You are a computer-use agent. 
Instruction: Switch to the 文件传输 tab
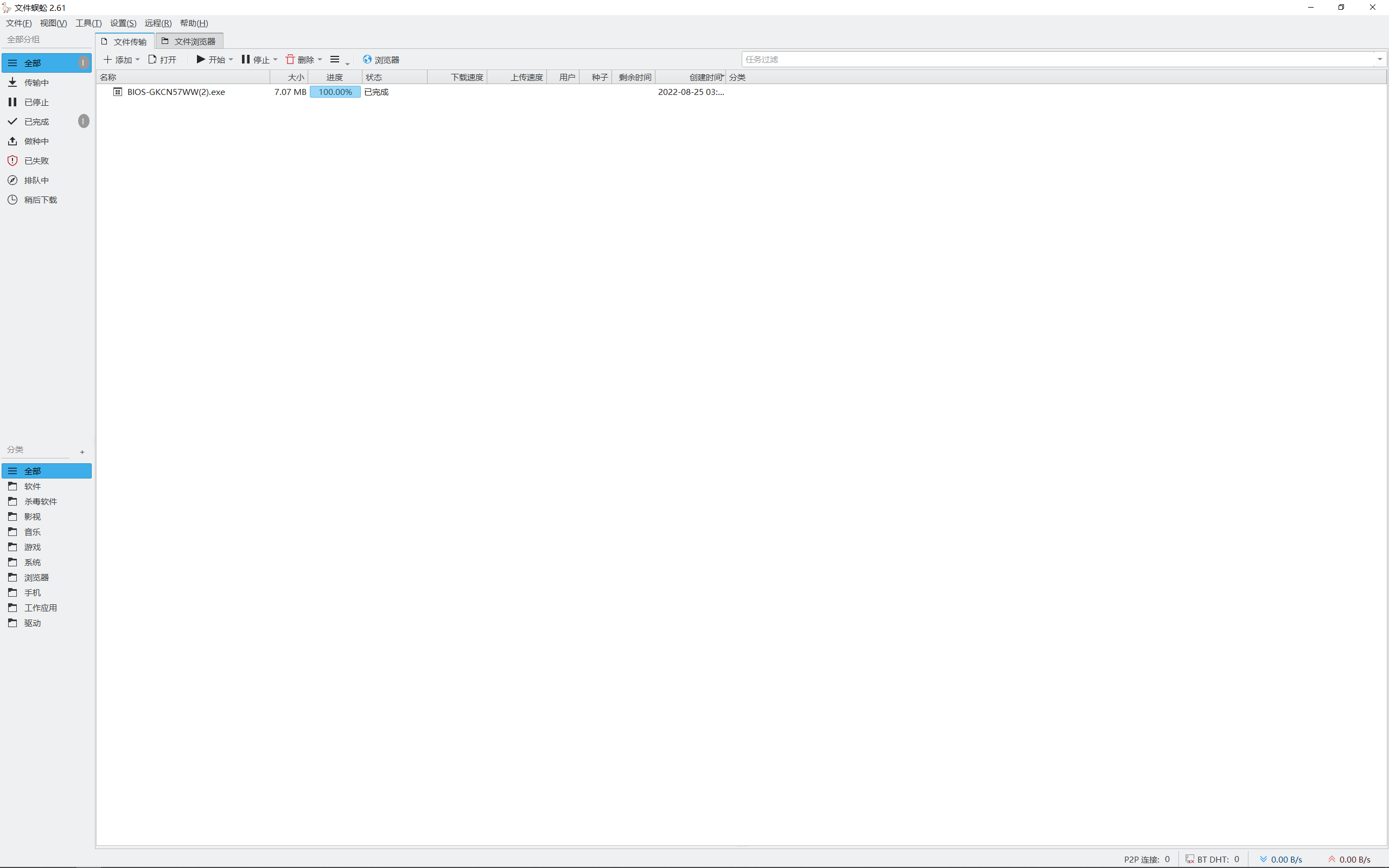[x=125, y=41]
